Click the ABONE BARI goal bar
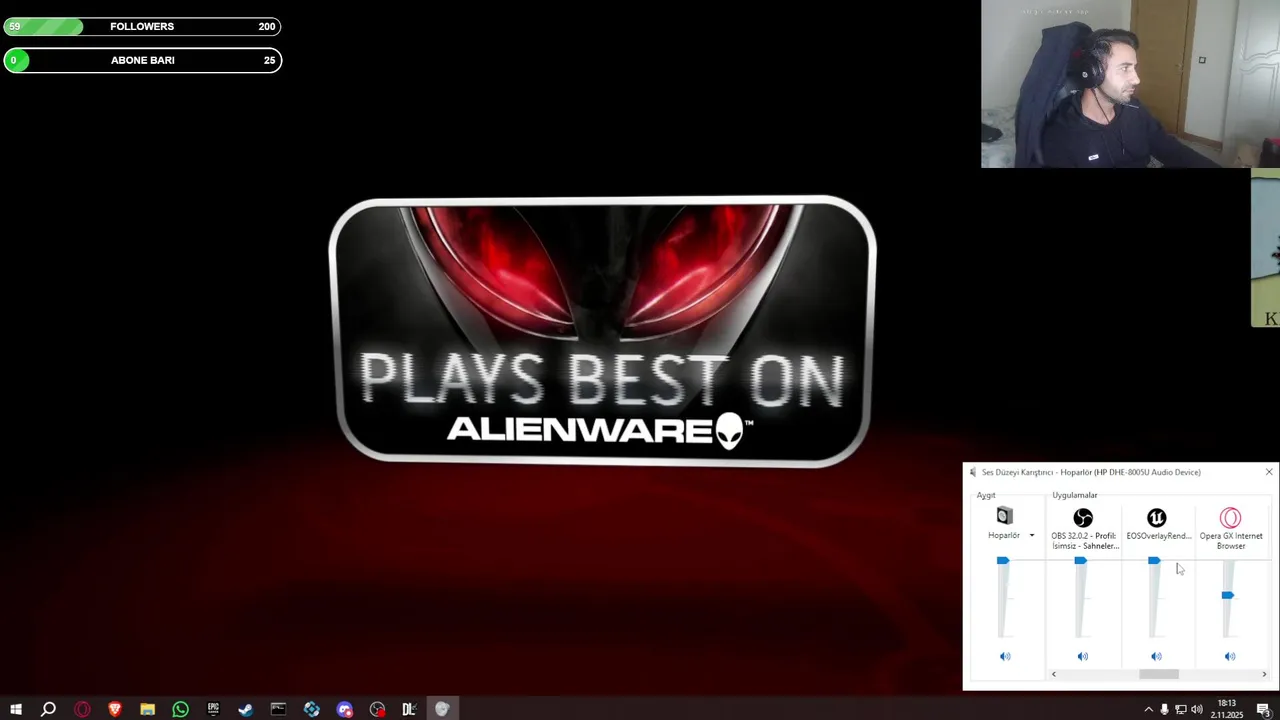The height and width of the screenshot is (720, 1280). click(x=142, y=61)
